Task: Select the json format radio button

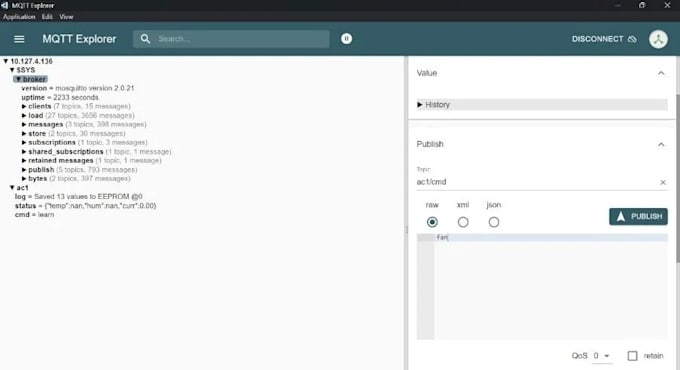Action: point(494,222)
